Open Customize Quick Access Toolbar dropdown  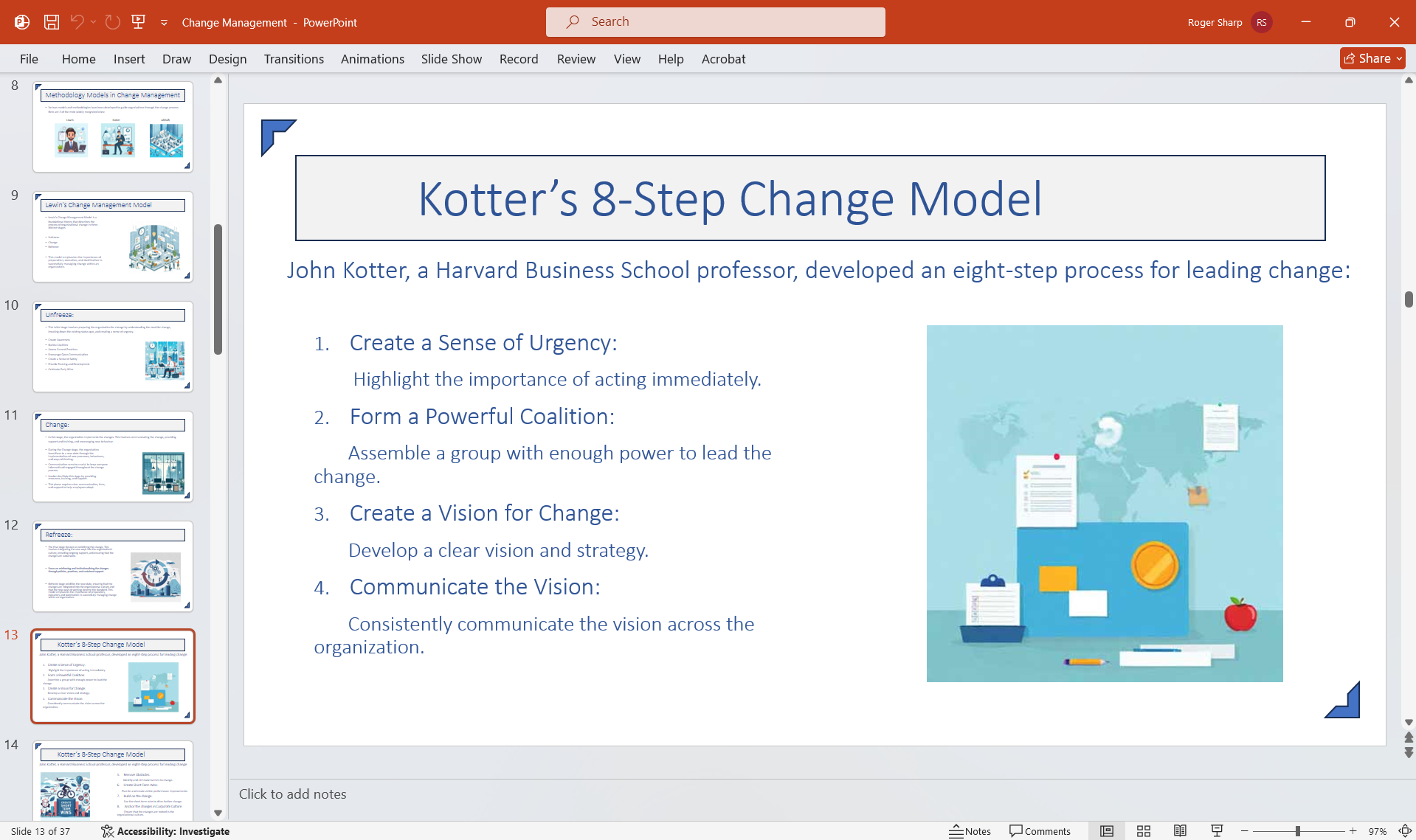click(164, 23)
